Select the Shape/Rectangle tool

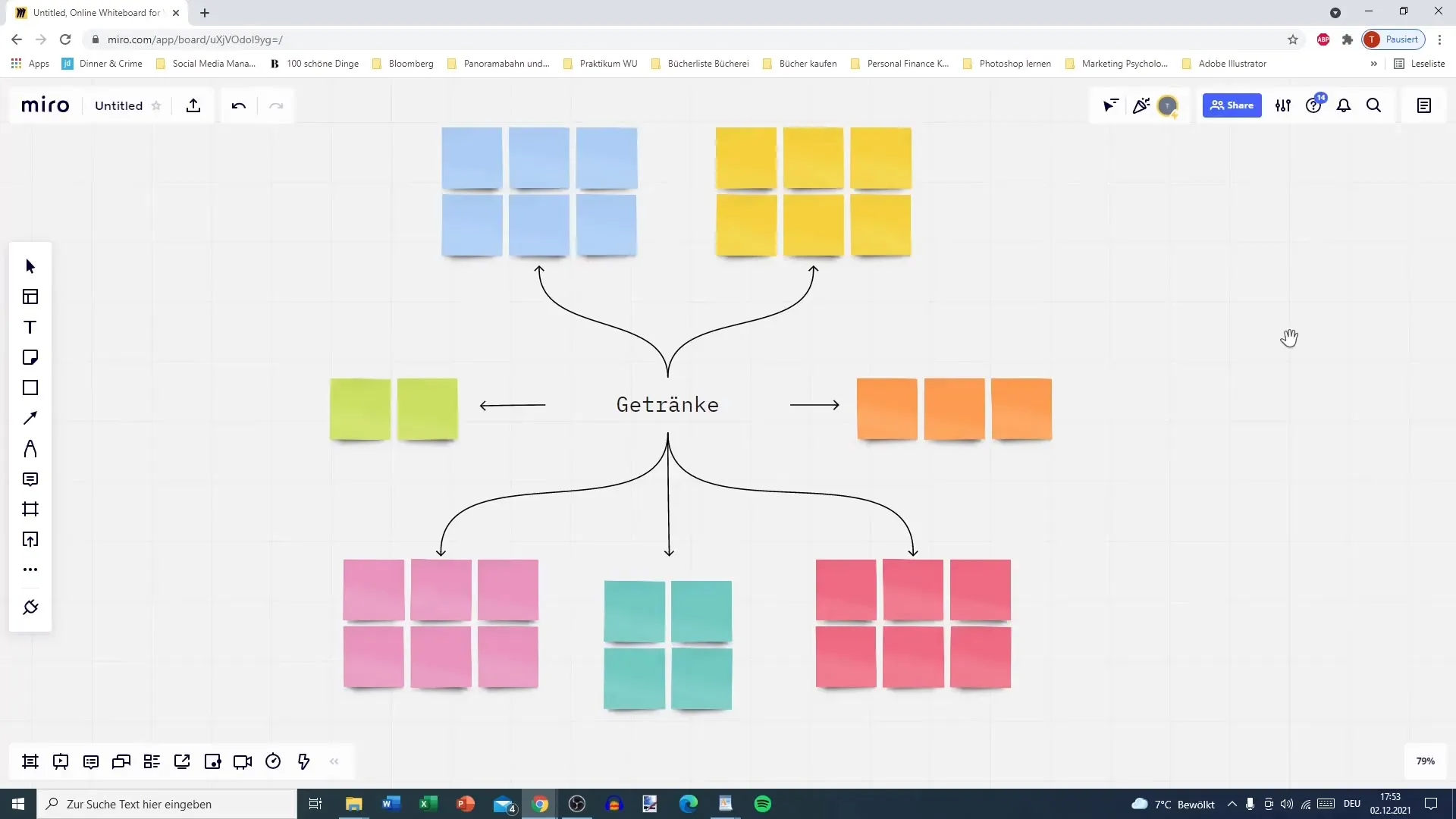tap(30, 388)
